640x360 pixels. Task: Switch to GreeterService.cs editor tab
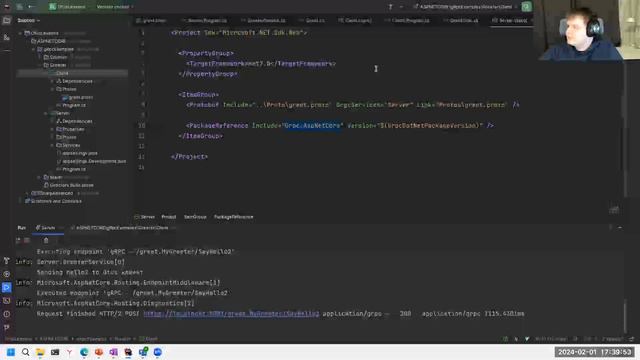point(263,20)
